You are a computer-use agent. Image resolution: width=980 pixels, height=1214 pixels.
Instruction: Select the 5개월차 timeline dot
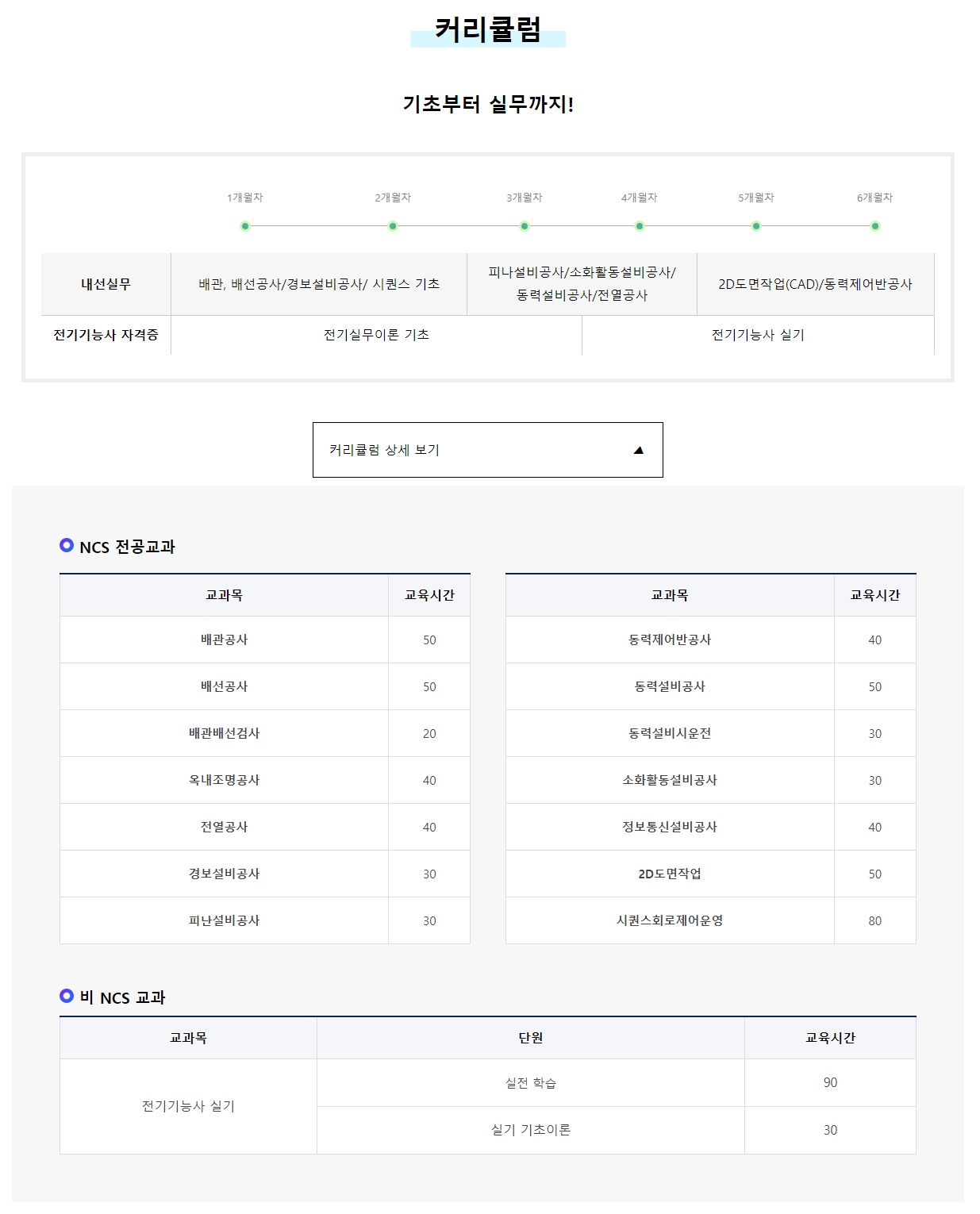click(x=756, y=226)
